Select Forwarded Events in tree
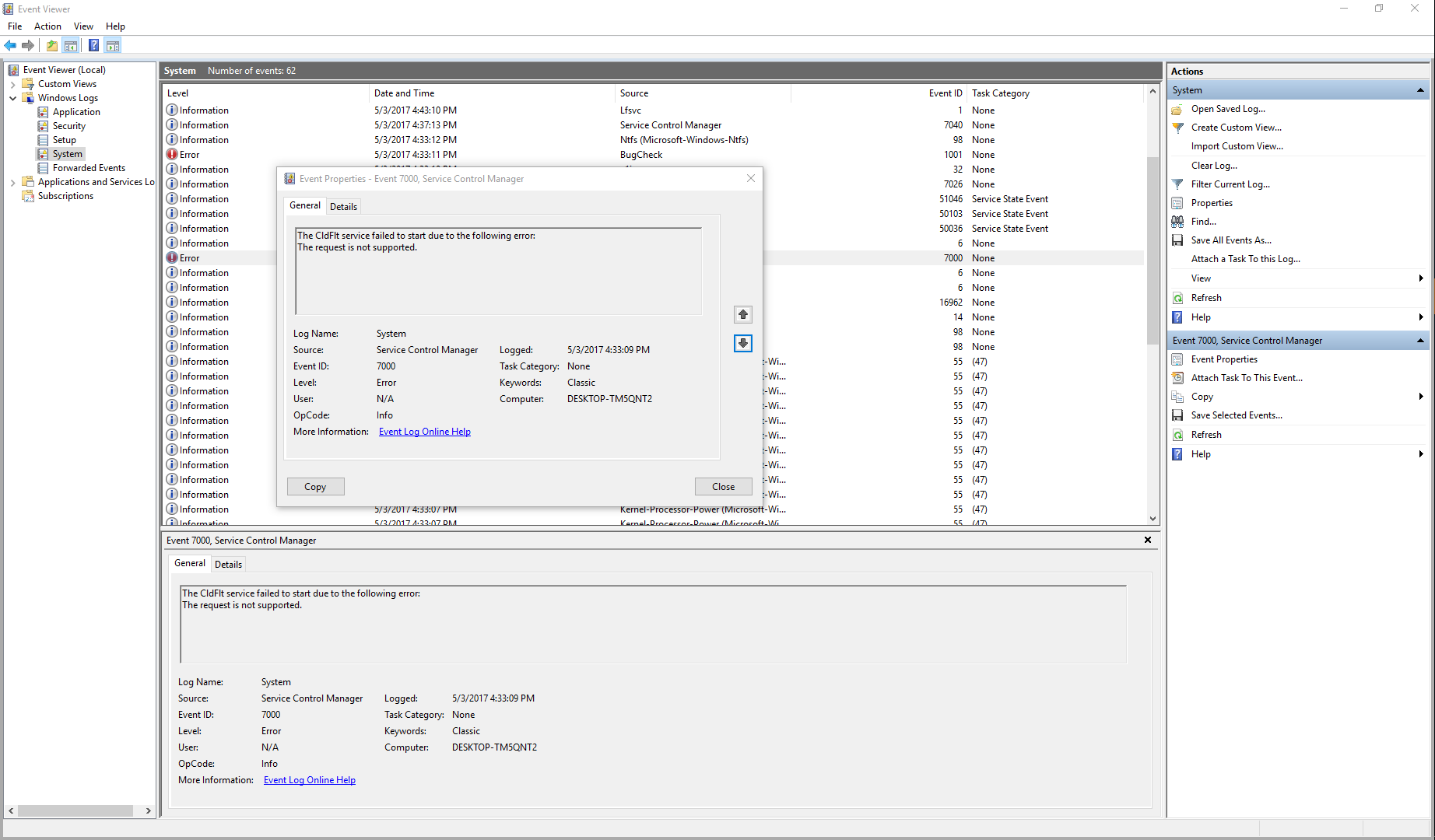The image size is (1435, 840). [x=89, y=168]
